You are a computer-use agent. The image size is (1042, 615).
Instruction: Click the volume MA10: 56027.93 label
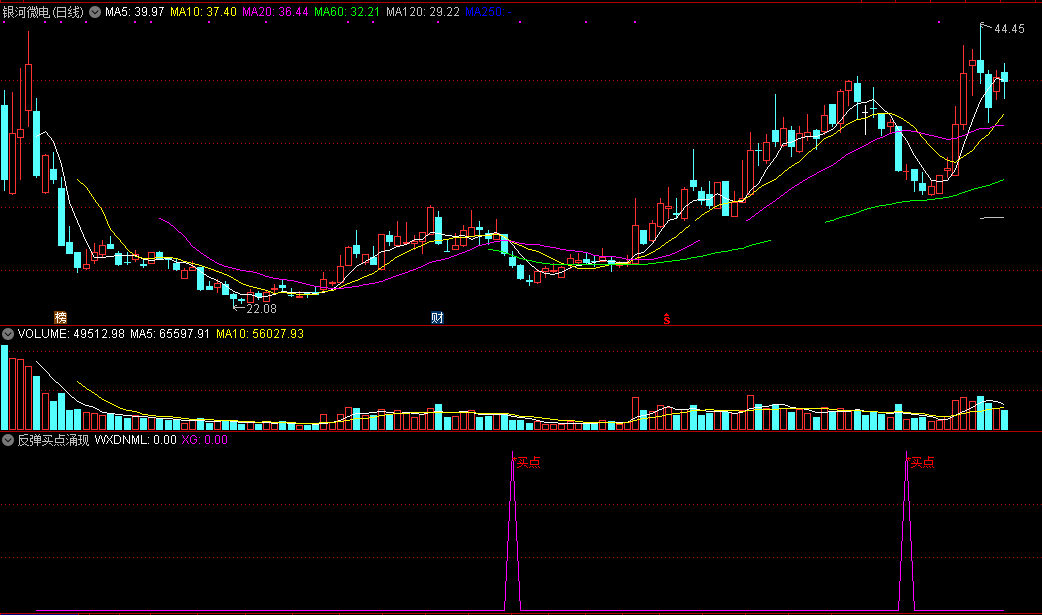click(260, 334)
